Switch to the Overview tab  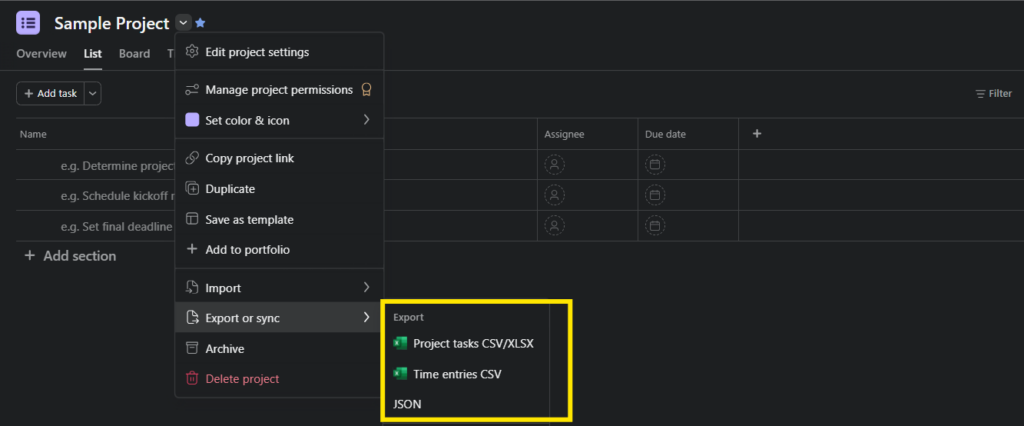point(41,54)
